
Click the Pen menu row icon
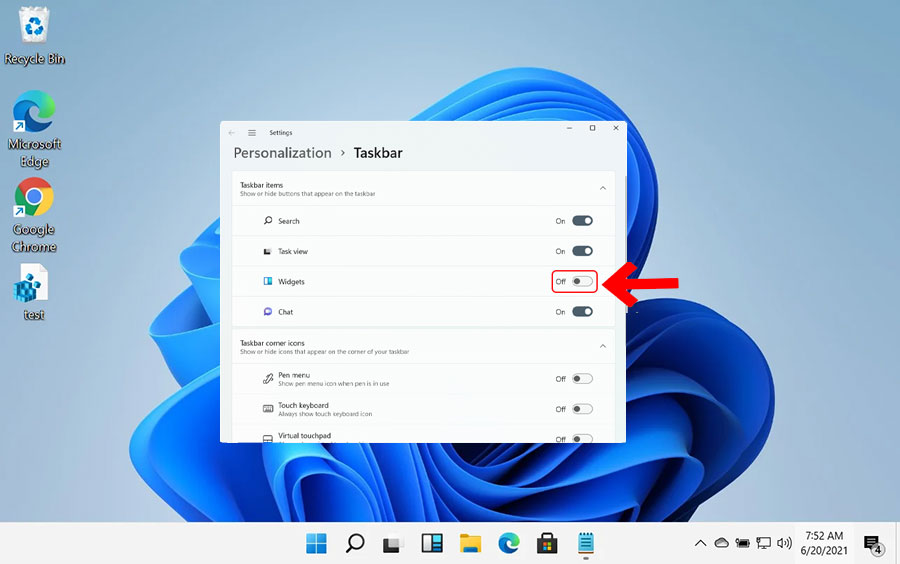click(x=267, y=379)
